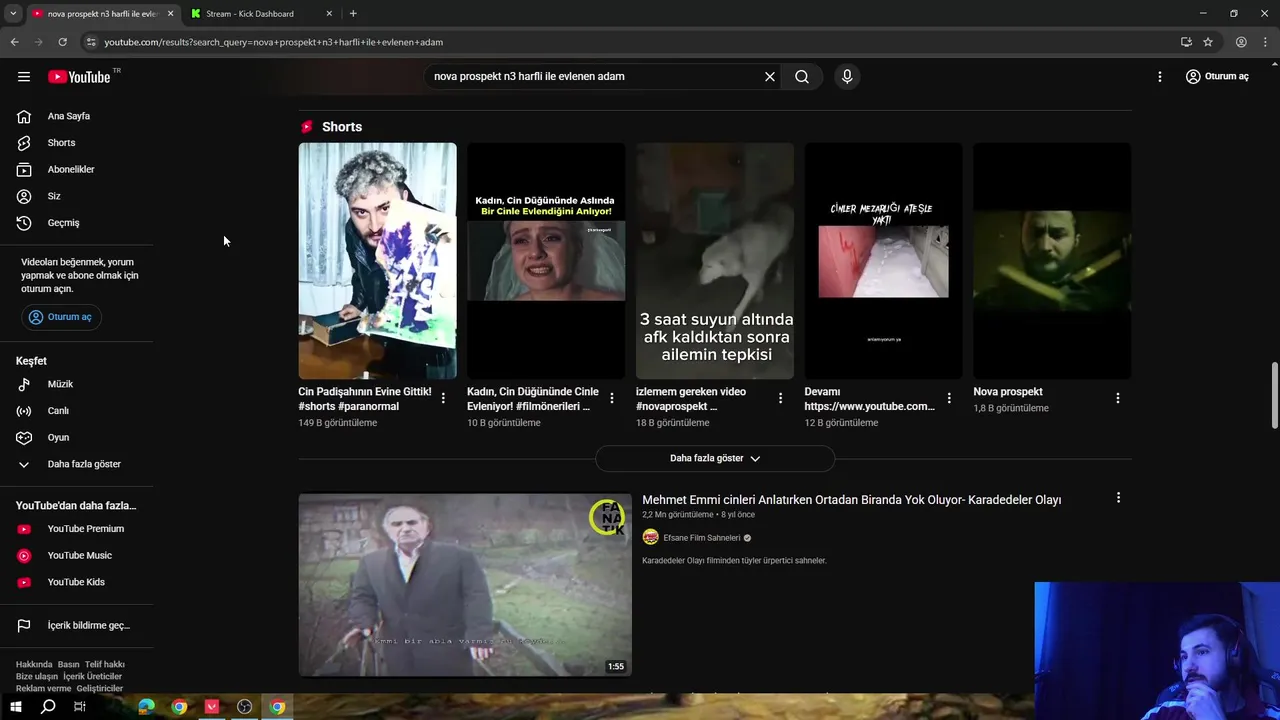This screenshot has width=1280, height=720.
Task: Expand Shorts shelf with Daha fazla göster
Action: click(x=715, y=458)
